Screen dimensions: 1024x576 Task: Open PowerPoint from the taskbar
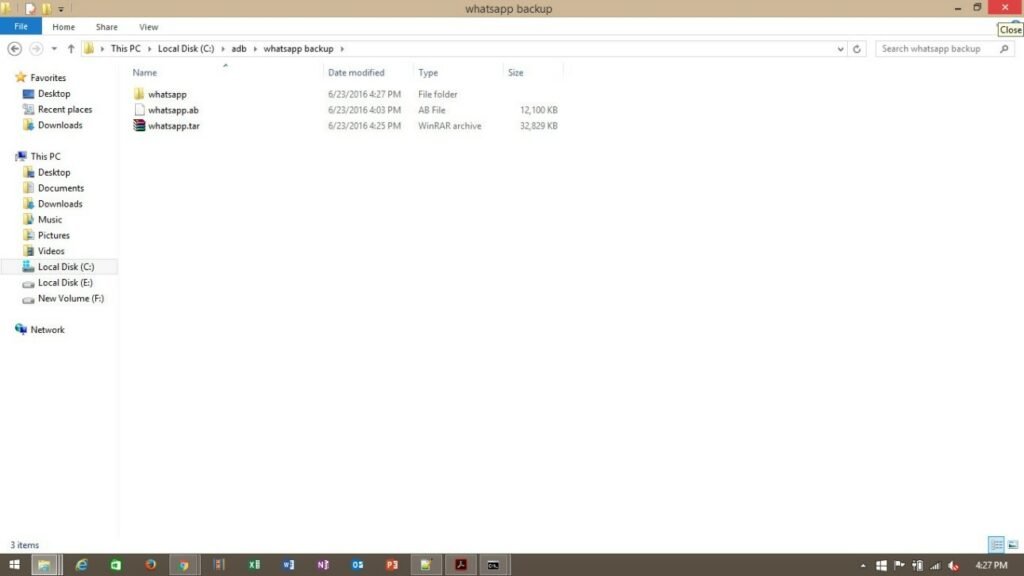pos(392,565)
